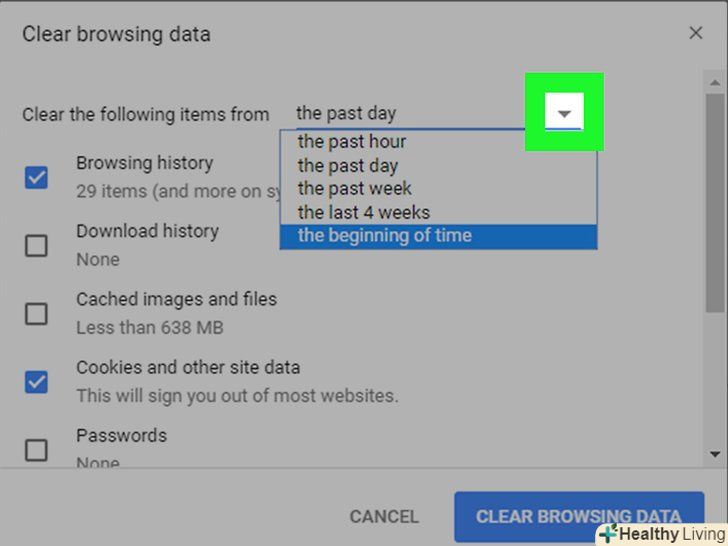The image size is (728, 546).
Task: Select "the past hour" option
Action: click(x=352, y=142)
